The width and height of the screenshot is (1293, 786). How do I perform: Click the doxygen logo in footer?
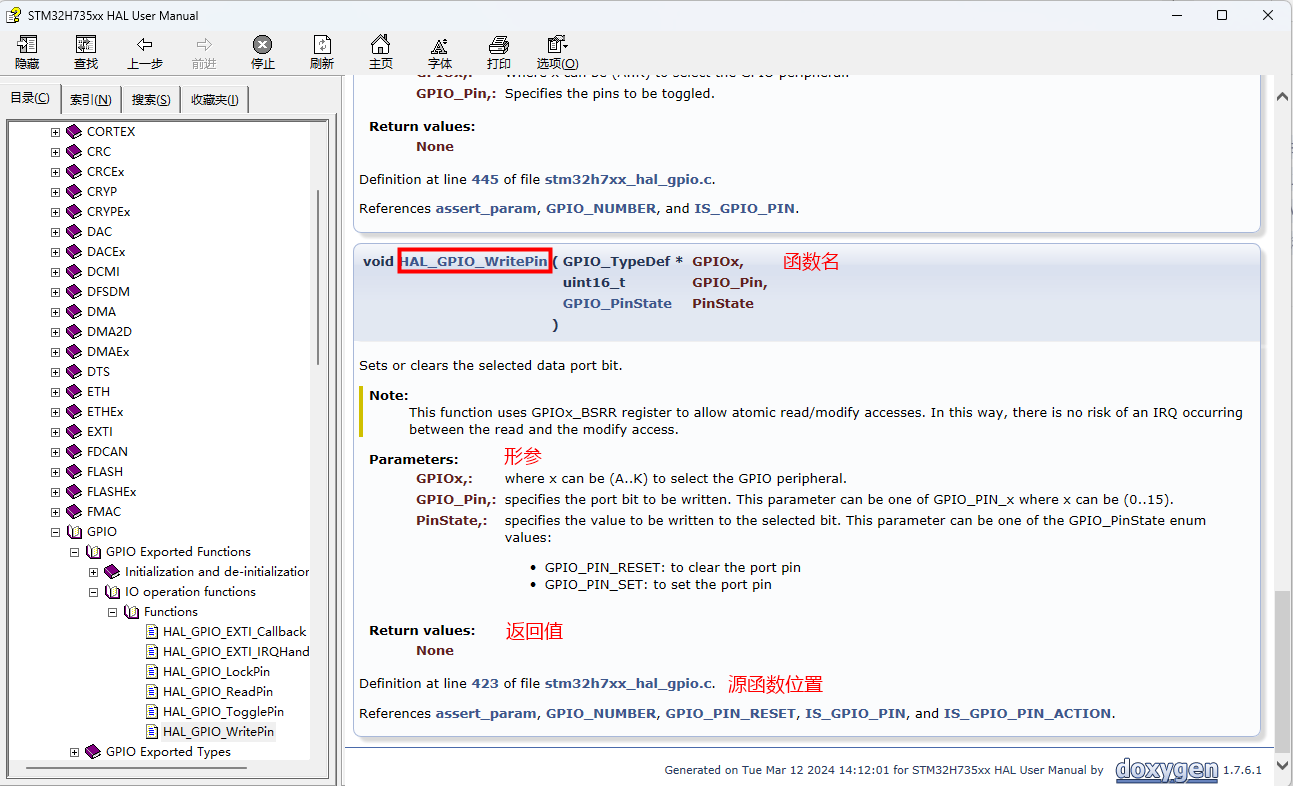(1167, 770)
